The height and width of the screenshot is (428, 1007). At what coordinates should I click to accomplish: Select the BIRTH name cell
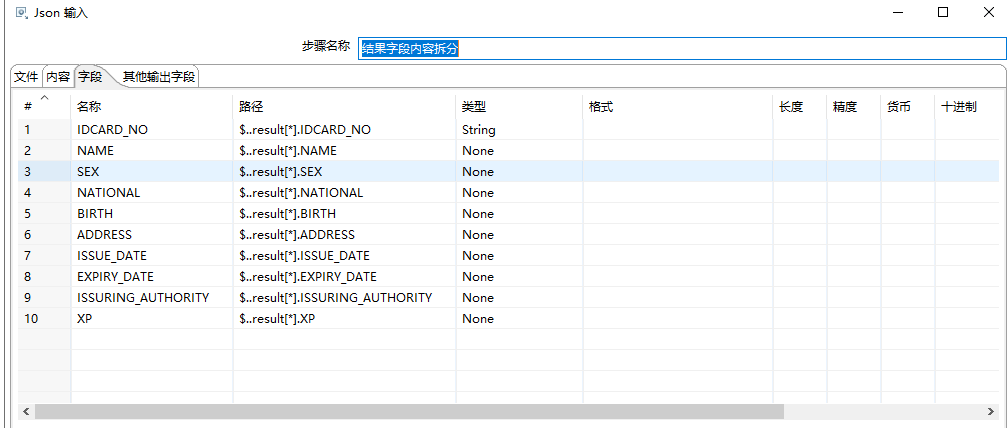click(152, 214)
